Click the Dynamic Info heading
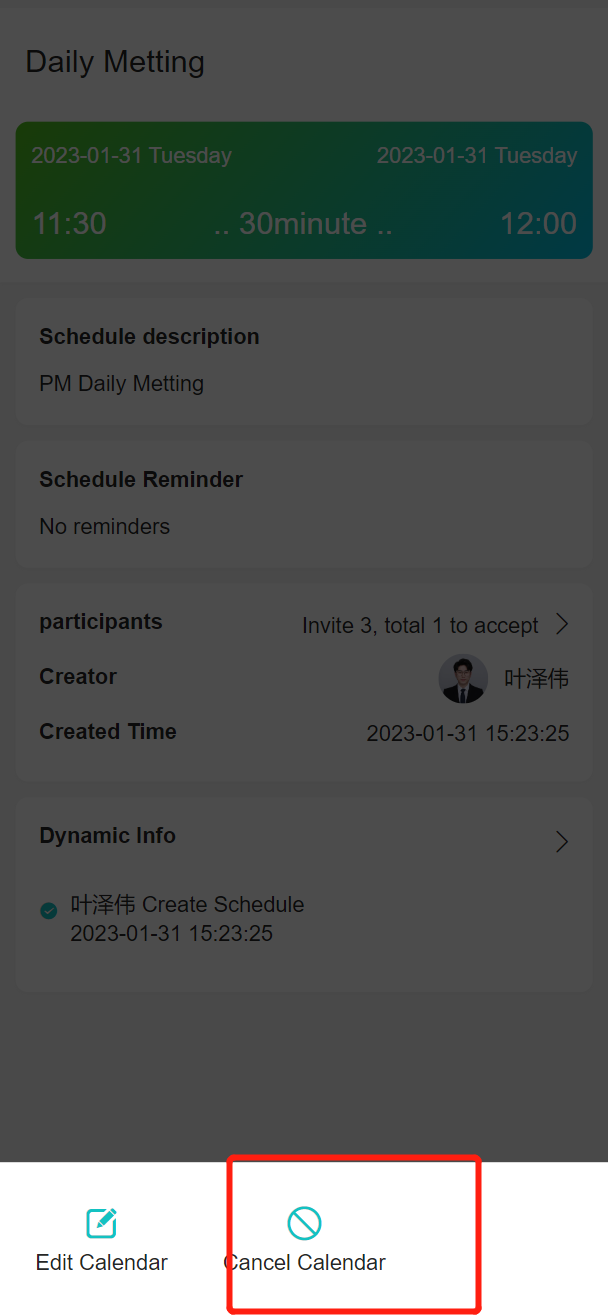This screenshot has height=1316, width=608. coord(108,836)
